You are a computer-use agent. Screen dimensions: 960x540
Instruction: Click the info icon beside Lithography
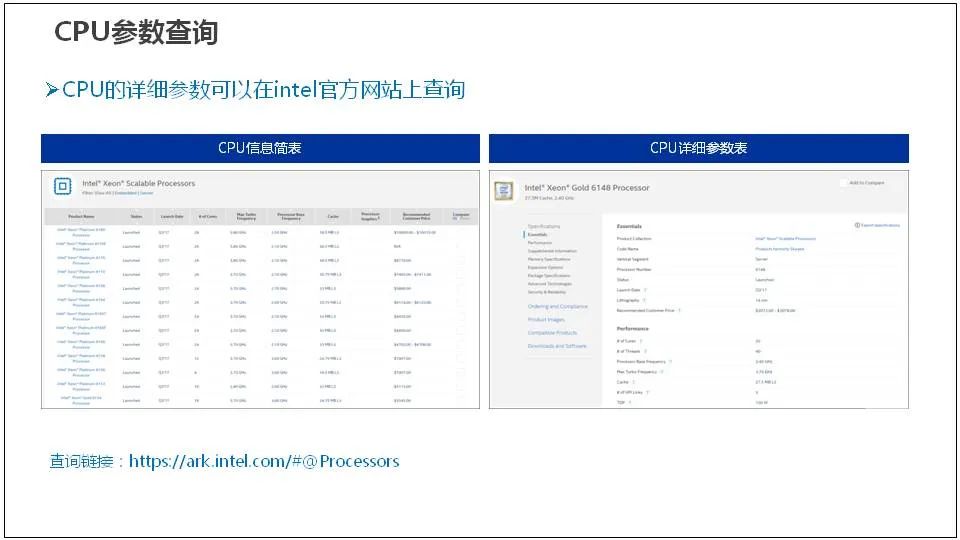(645, 300)
